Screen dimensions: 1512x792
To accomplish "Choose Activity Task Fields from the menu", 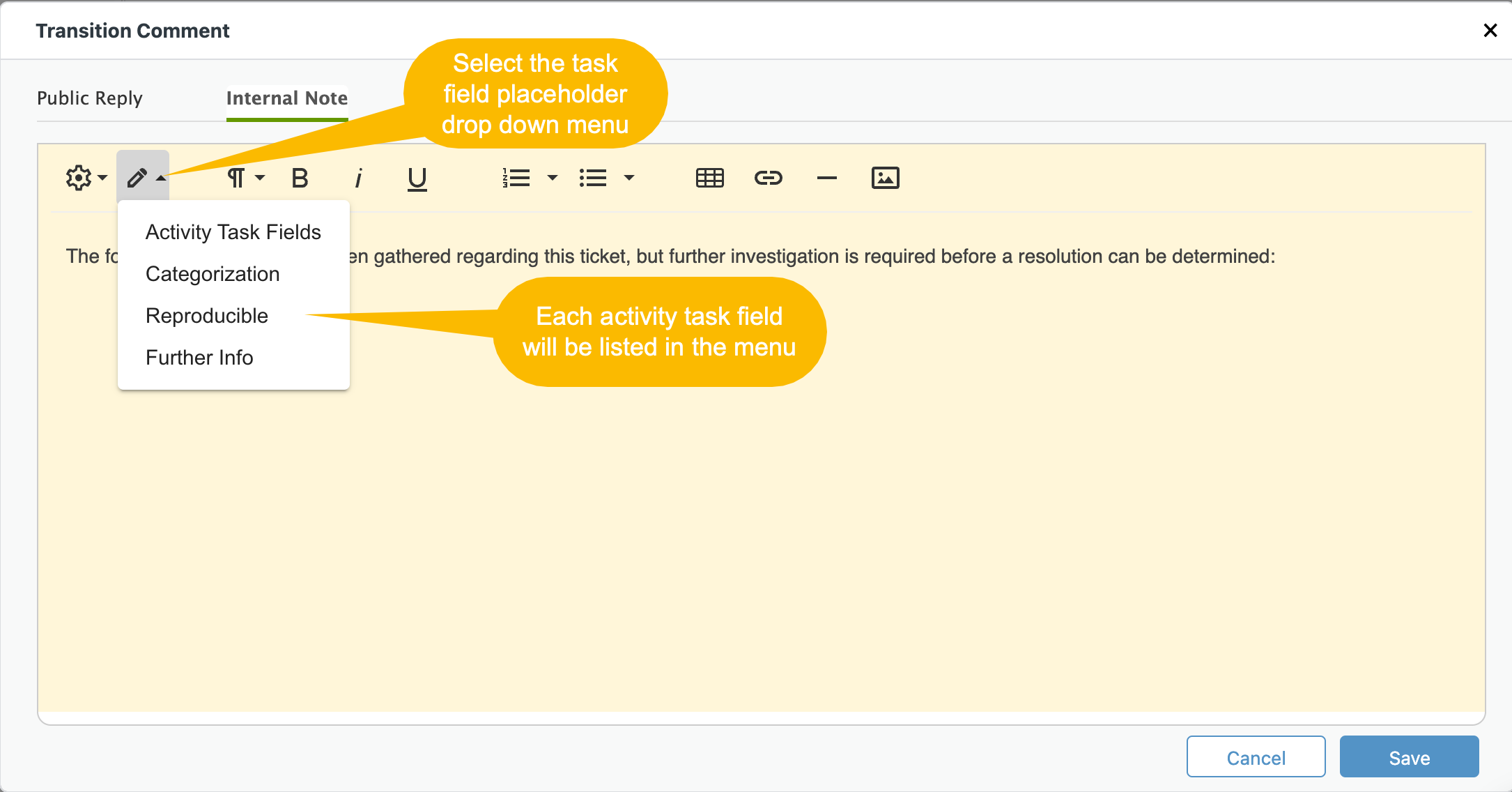I will (233, 232).
